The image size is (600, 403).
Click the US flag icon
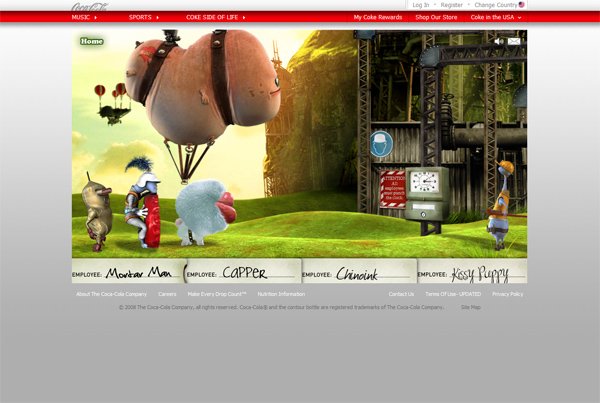coord(522,5)
